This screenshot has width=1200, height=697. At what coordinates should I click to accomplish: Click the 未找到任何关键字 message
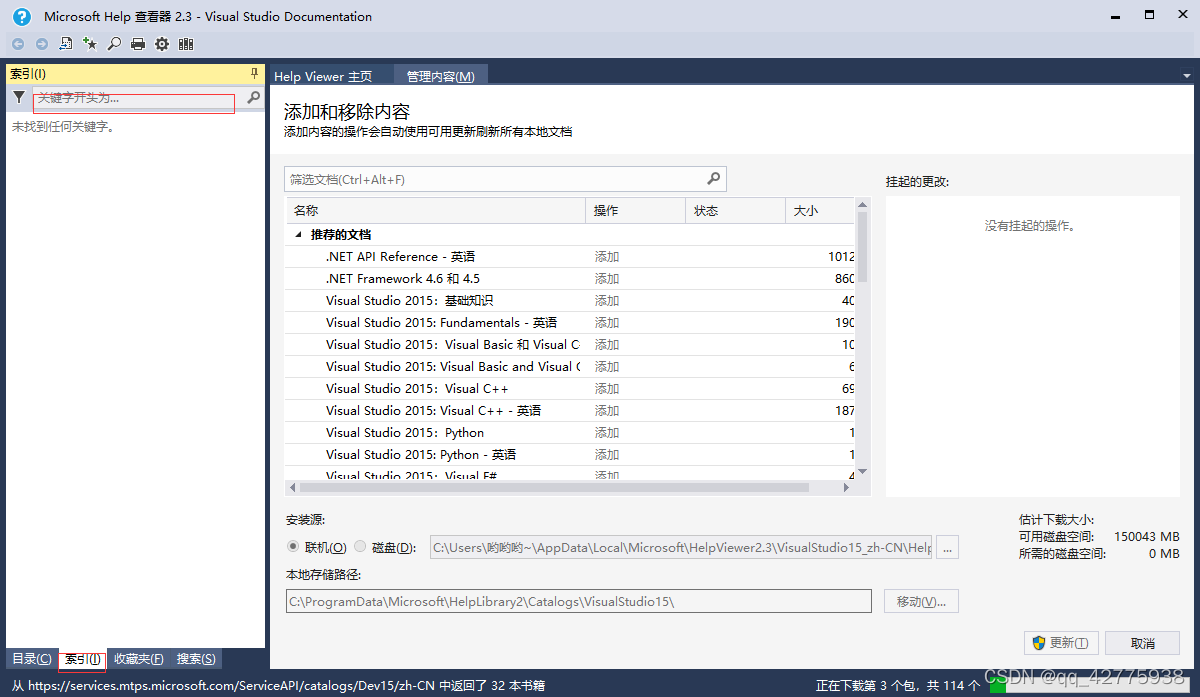(63, 127)
